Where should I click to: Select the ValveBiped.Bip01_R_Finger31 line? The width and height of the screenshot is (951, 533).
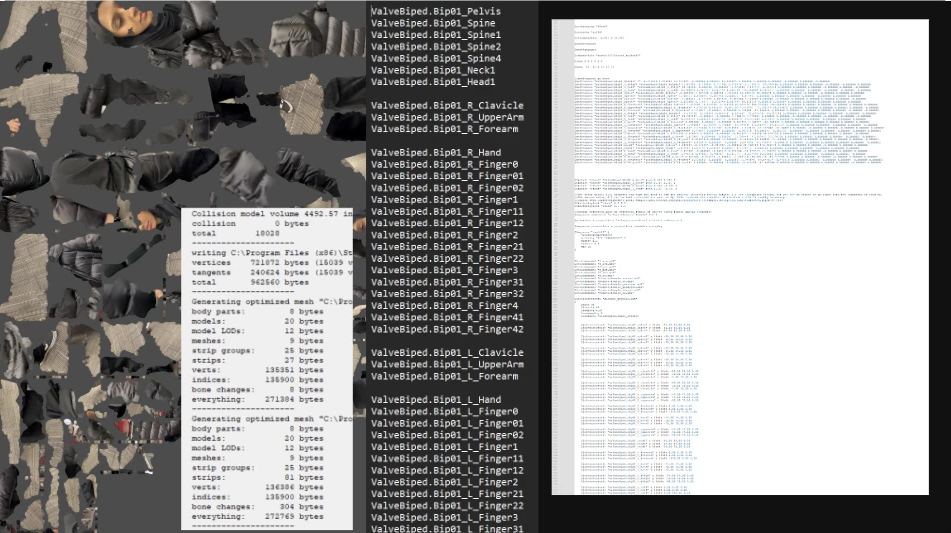pyautogui.click(x=448, y=282)
